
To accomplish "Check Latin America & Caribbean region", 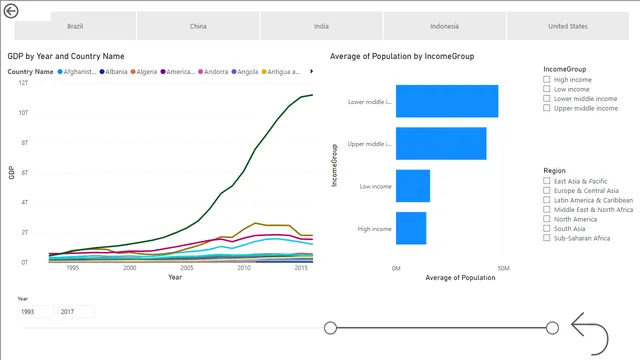I will coord(547,200).
